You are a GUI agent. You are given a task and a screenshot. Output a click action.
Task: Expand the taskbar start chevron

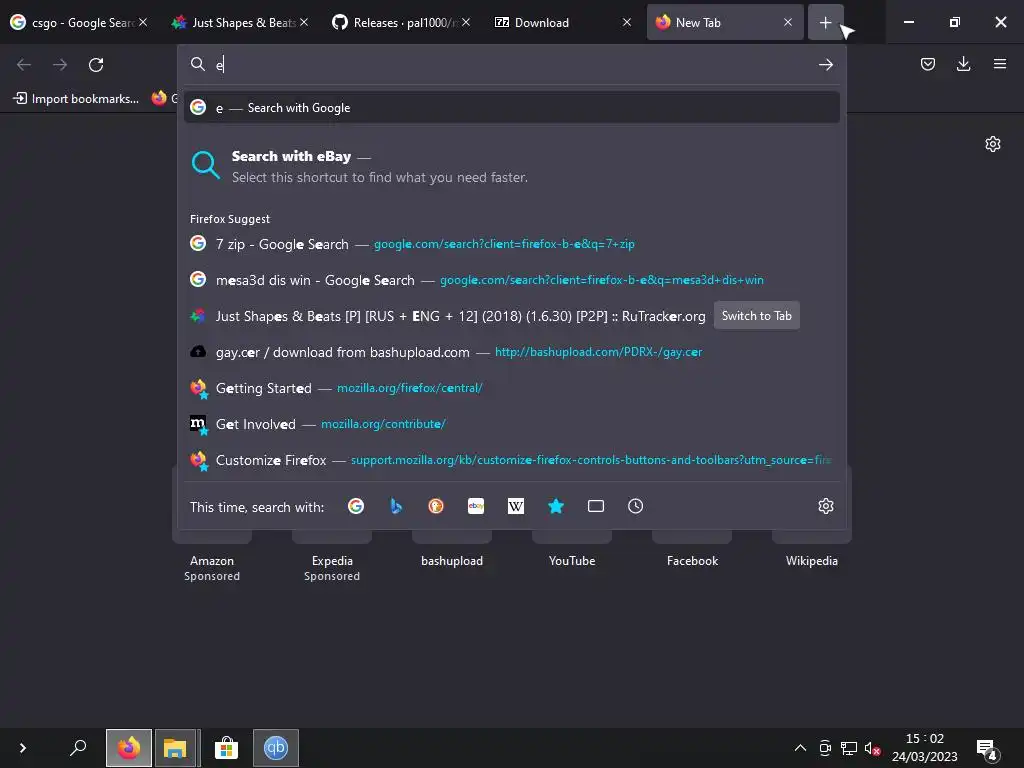[x=23, y=748]
